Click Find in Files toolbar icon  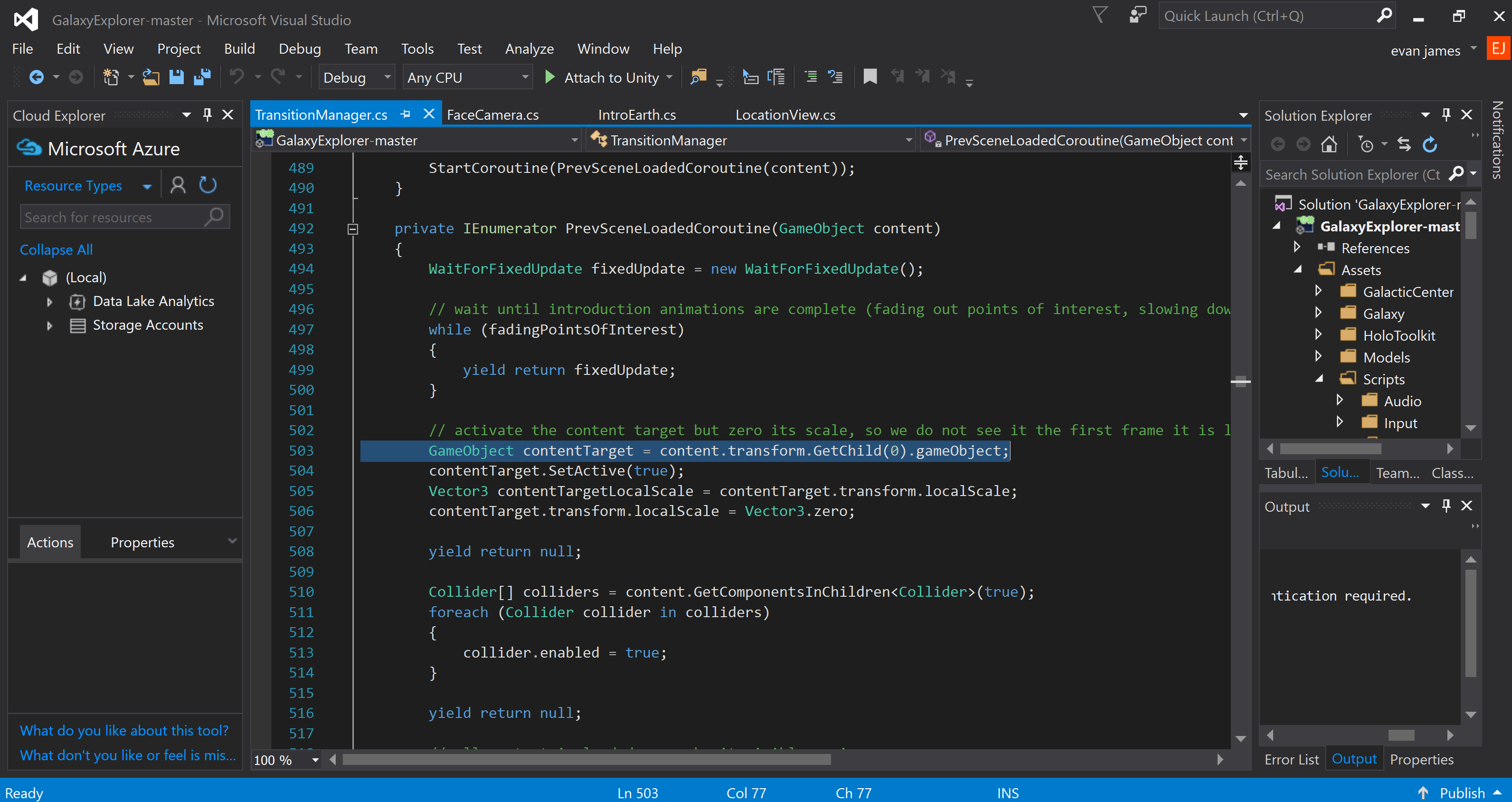pyautogui.click(x=698, y=77)
